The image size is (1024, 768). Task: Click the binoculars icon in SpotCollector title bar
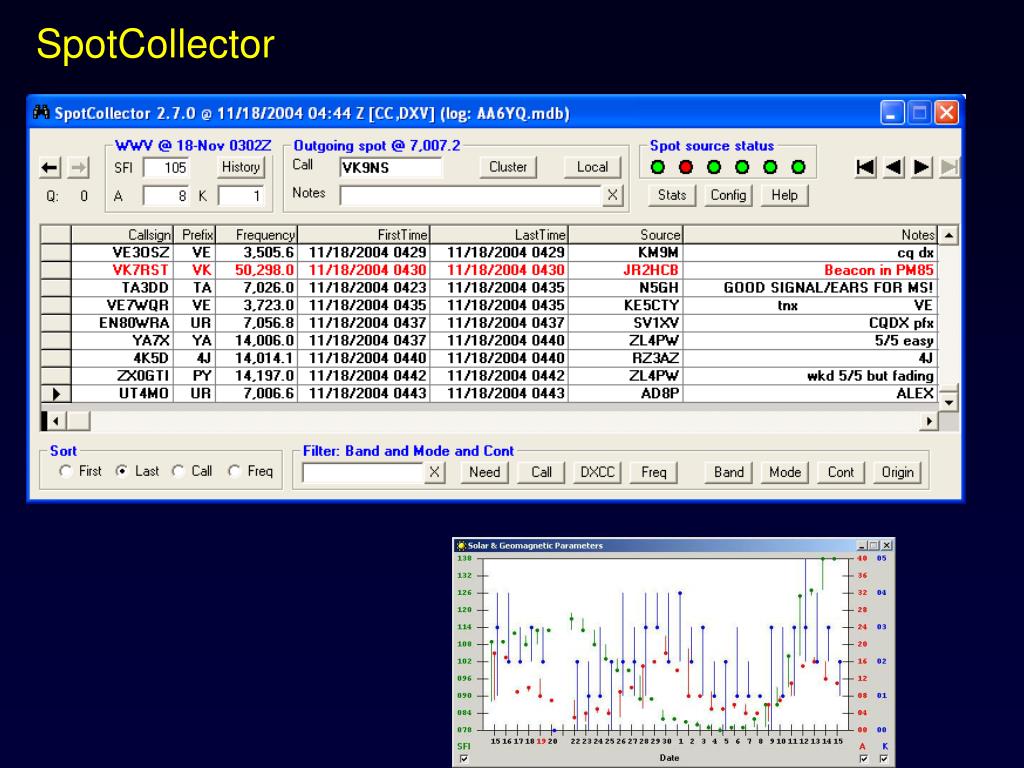[41, 112]
